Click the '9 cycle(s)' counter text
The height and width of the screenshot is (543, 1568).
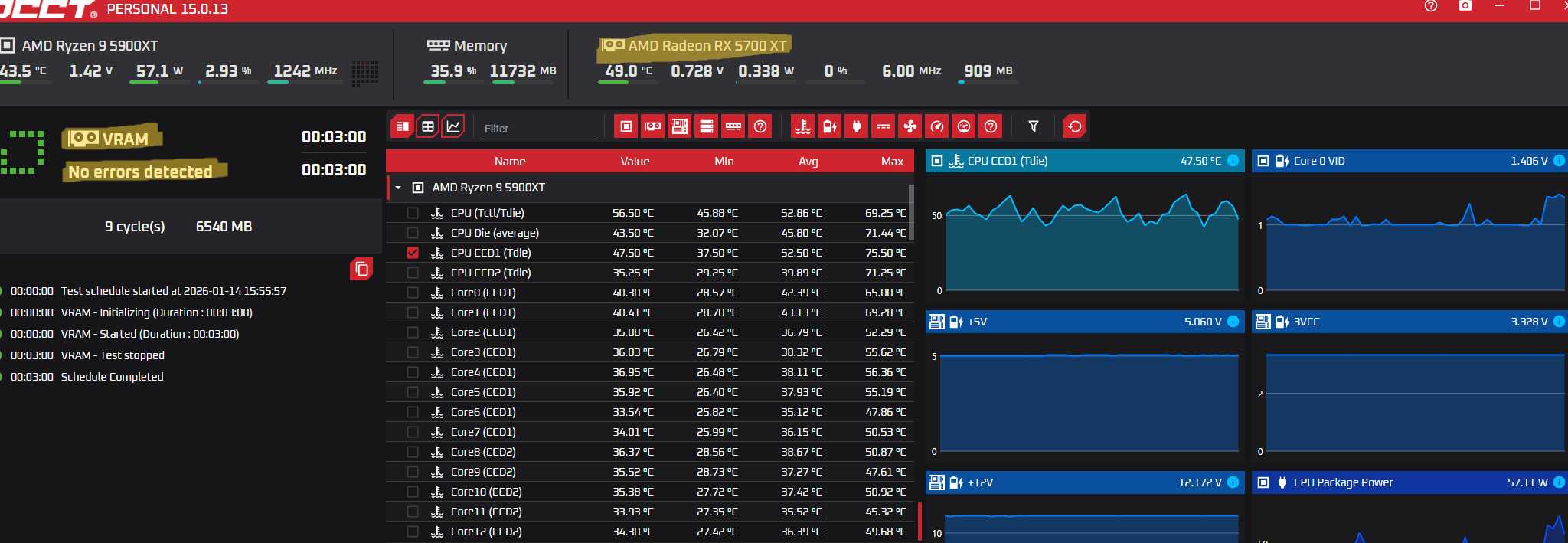(135, 227)
